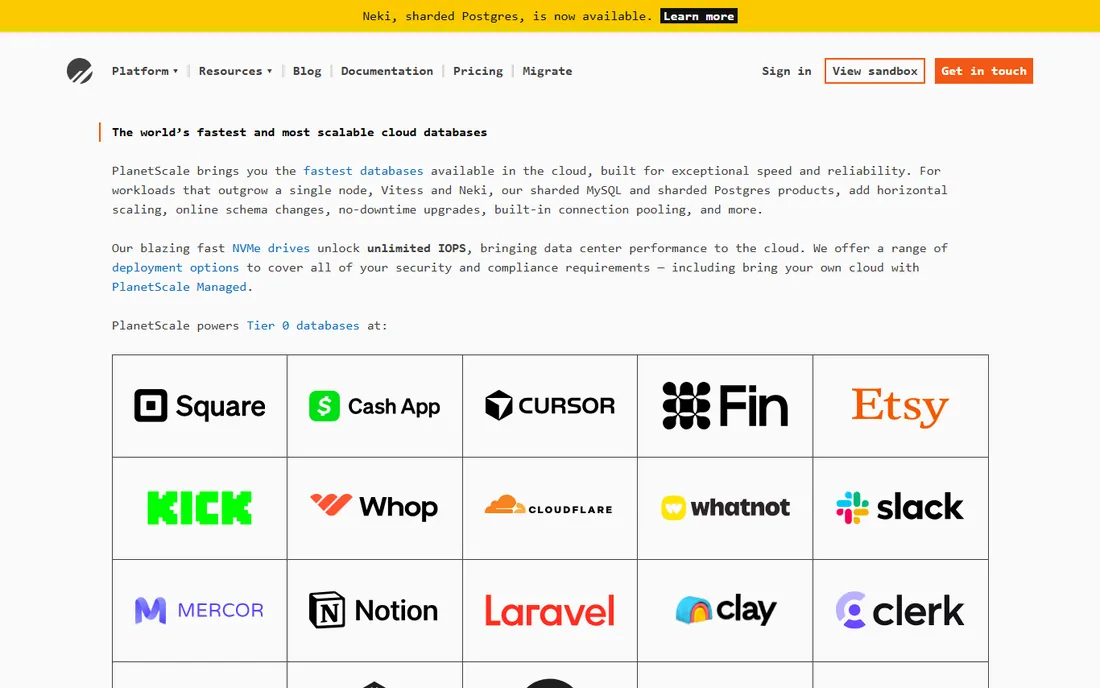Click the Fin logo tile
Image resolution: width=1100 pixels, height=688 pixels.
point(725,406)
